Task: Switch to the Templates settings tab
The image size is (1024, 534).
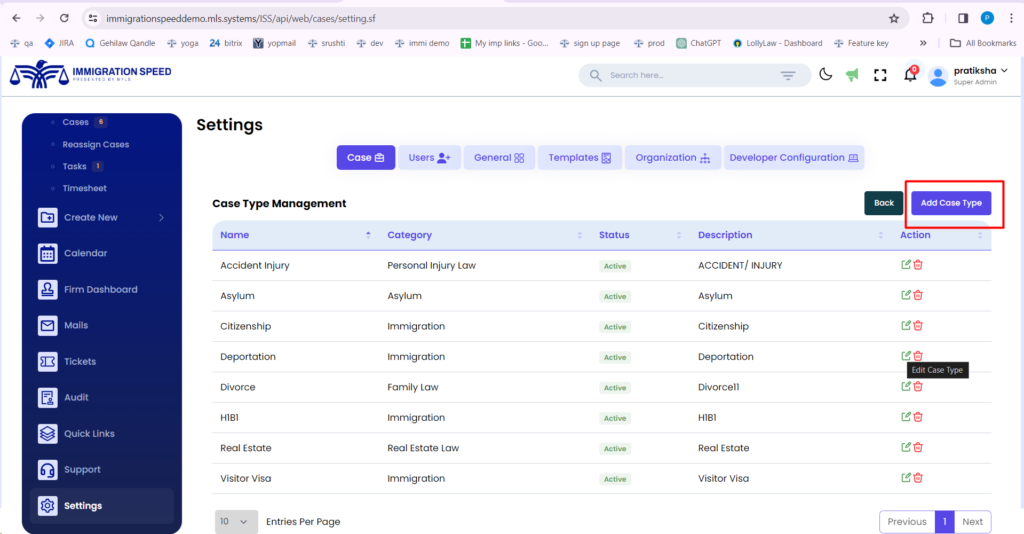Action: [x=579, y=157]
